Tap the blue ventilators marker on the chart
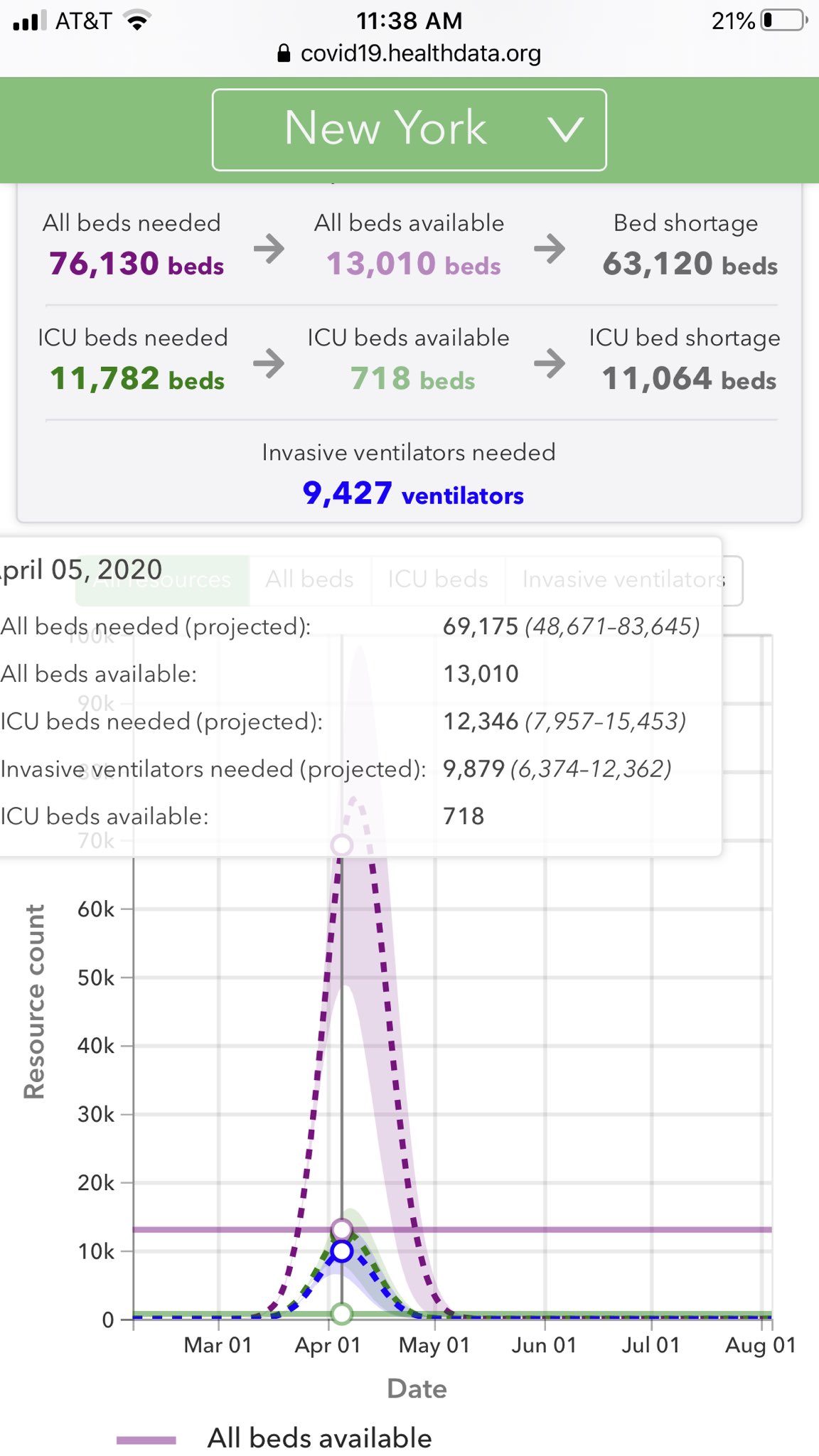819x1456 pixels. click(x=342, y=1251)
